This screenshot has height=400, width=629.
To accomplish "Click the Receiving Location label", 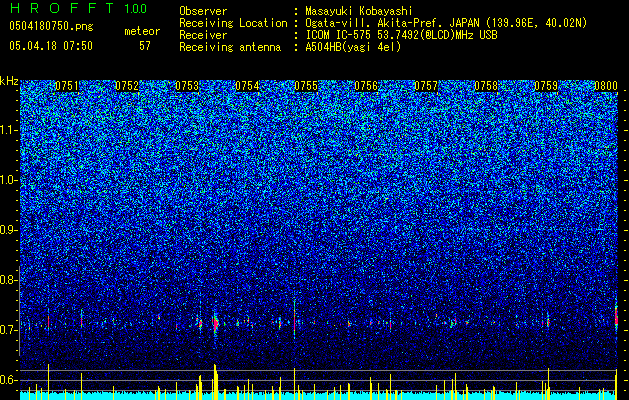I will (233, 23).
